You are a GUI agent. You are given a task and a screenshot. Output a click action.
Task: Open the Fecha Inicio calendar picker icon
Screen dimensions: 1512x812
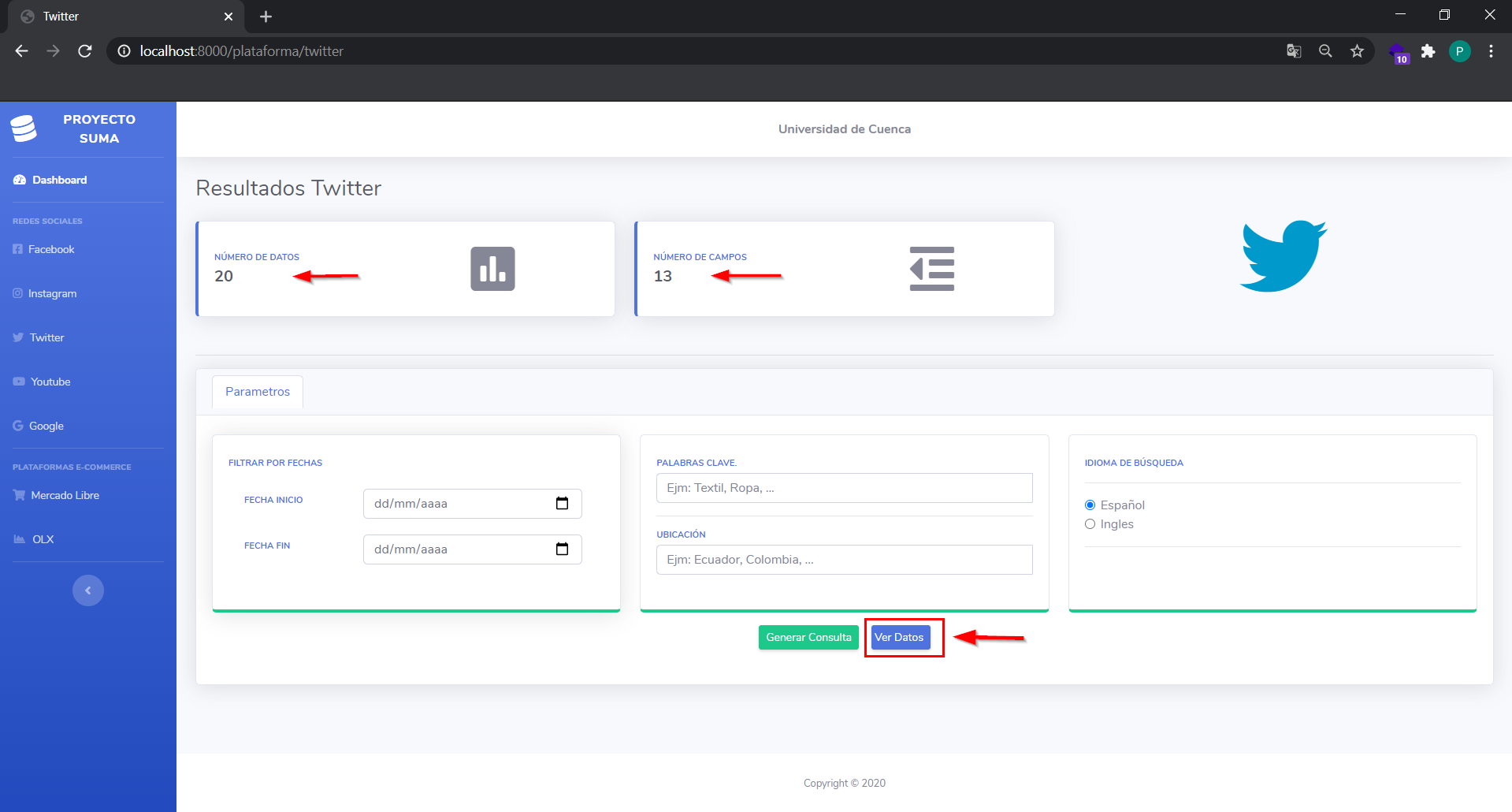coord(562,504)
